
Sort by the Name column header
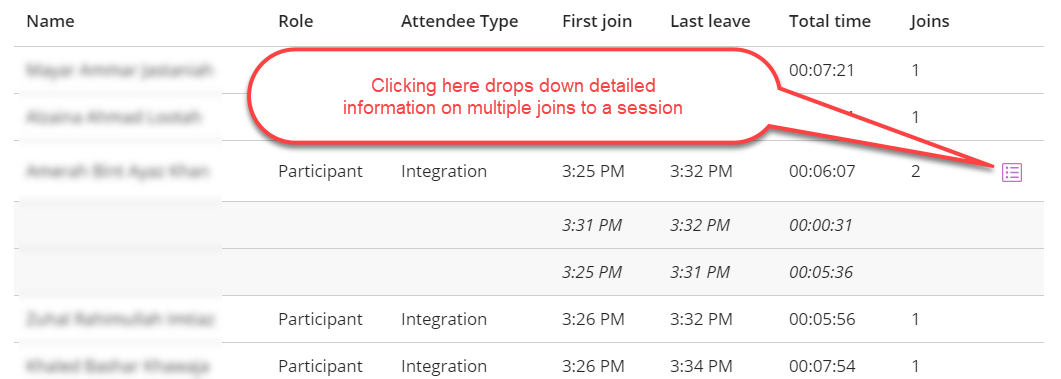coord(50,22)
